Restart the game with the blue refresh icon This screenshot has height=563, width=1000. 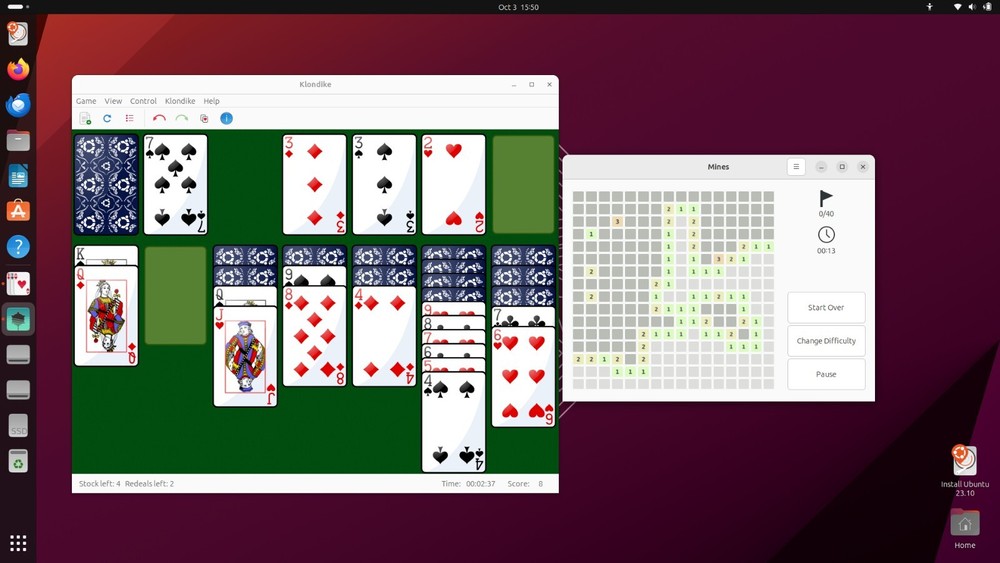[107, 119]
